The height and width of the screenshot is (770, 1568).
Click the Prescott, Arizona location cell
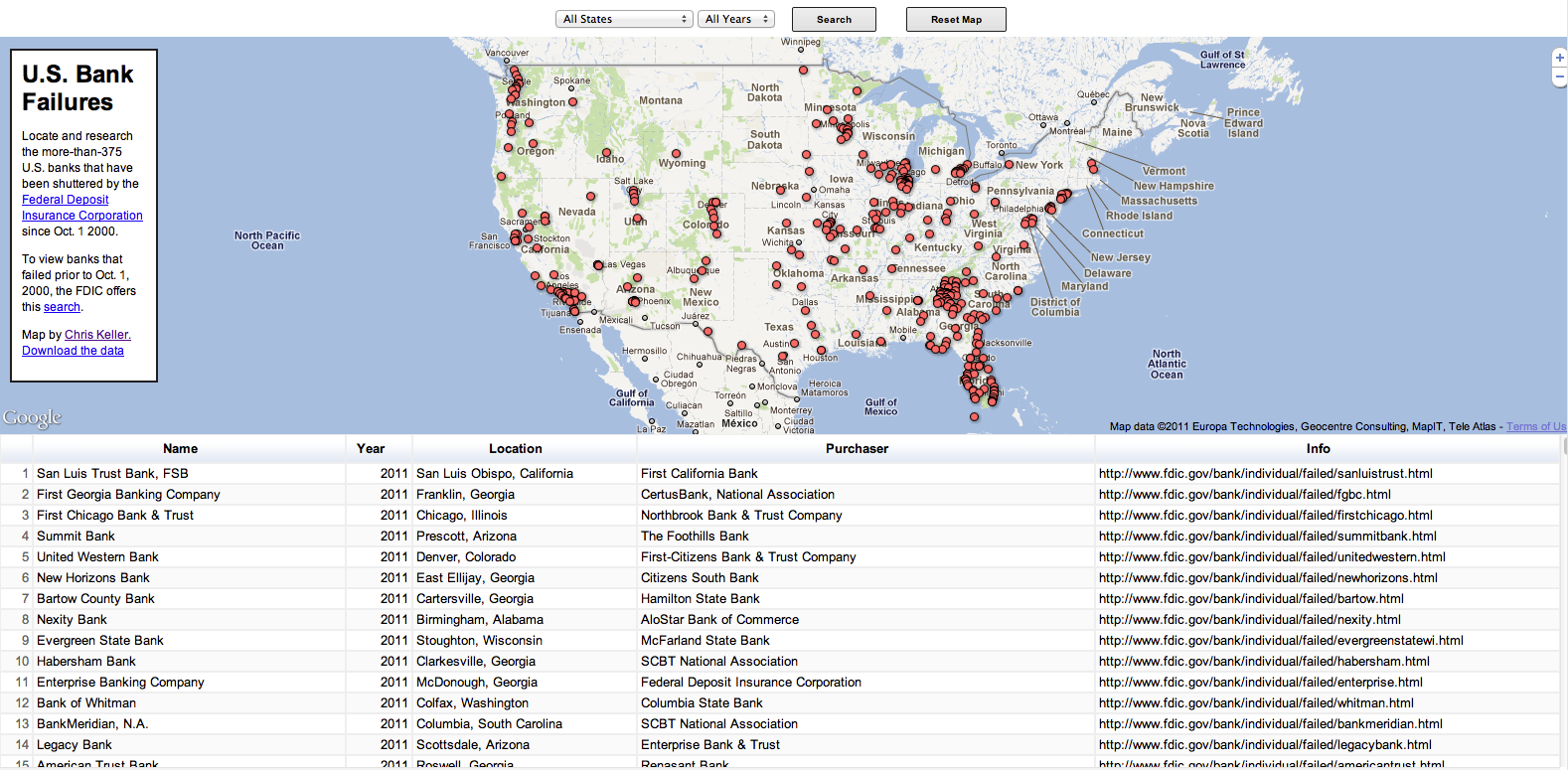(466, 537)
